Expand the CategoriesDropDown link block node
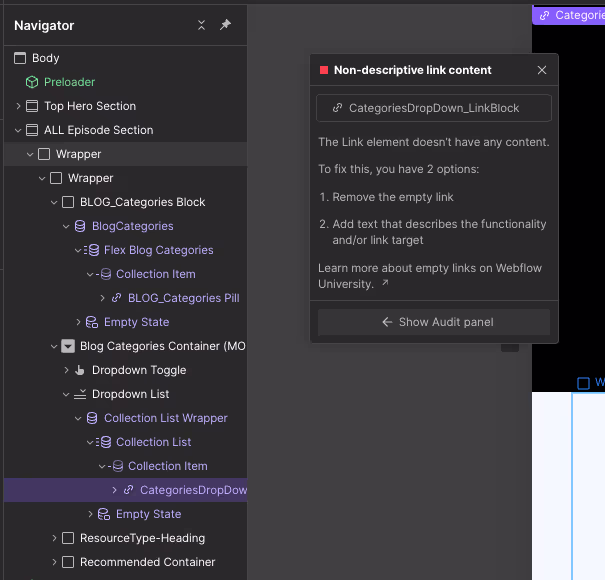The height and width of the screenshot is (580, 605). [114, 490]
